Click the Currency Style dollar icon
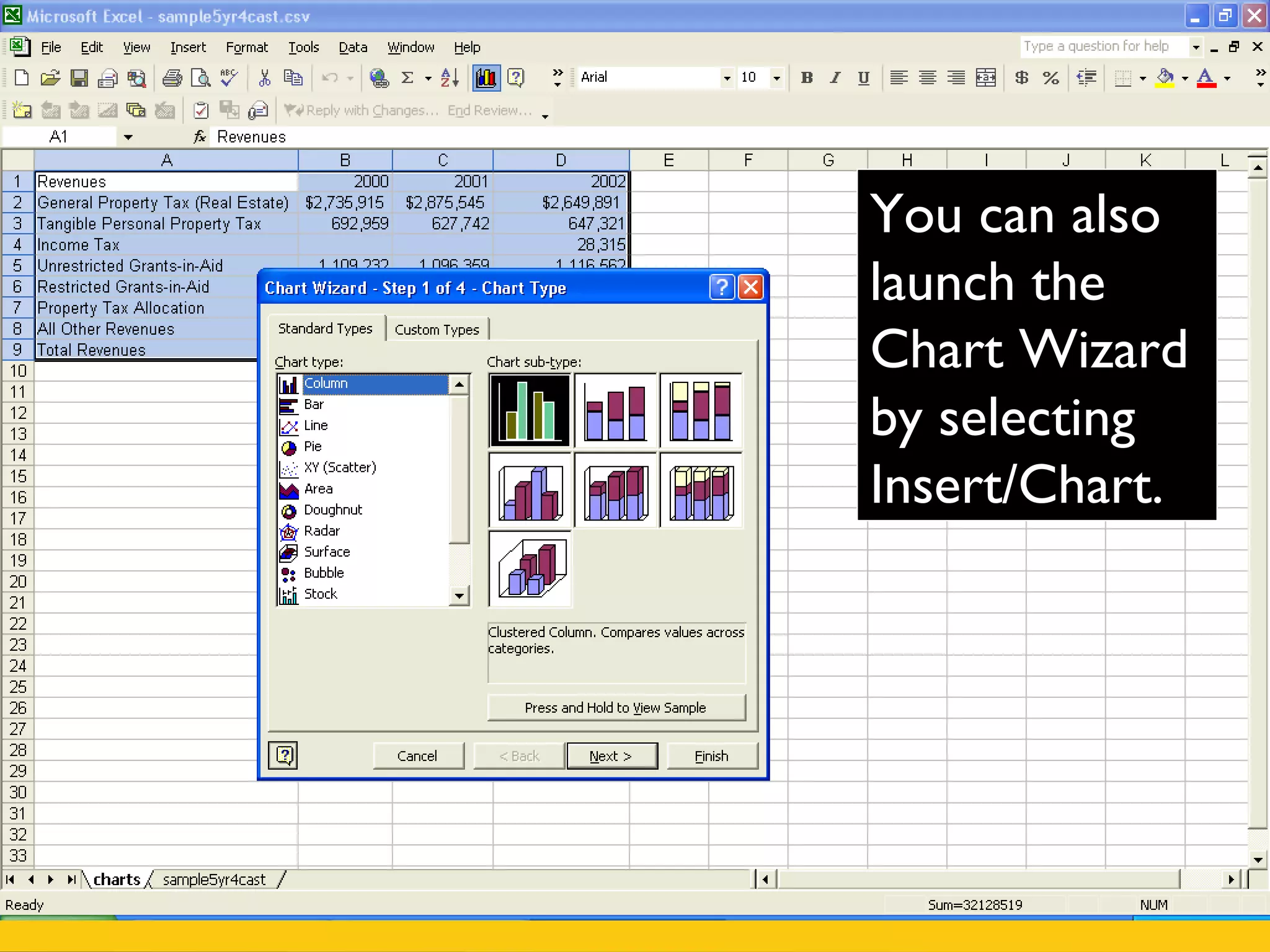The width and height of the screenshot is (1270, 952). click(x=1021, y=77)
